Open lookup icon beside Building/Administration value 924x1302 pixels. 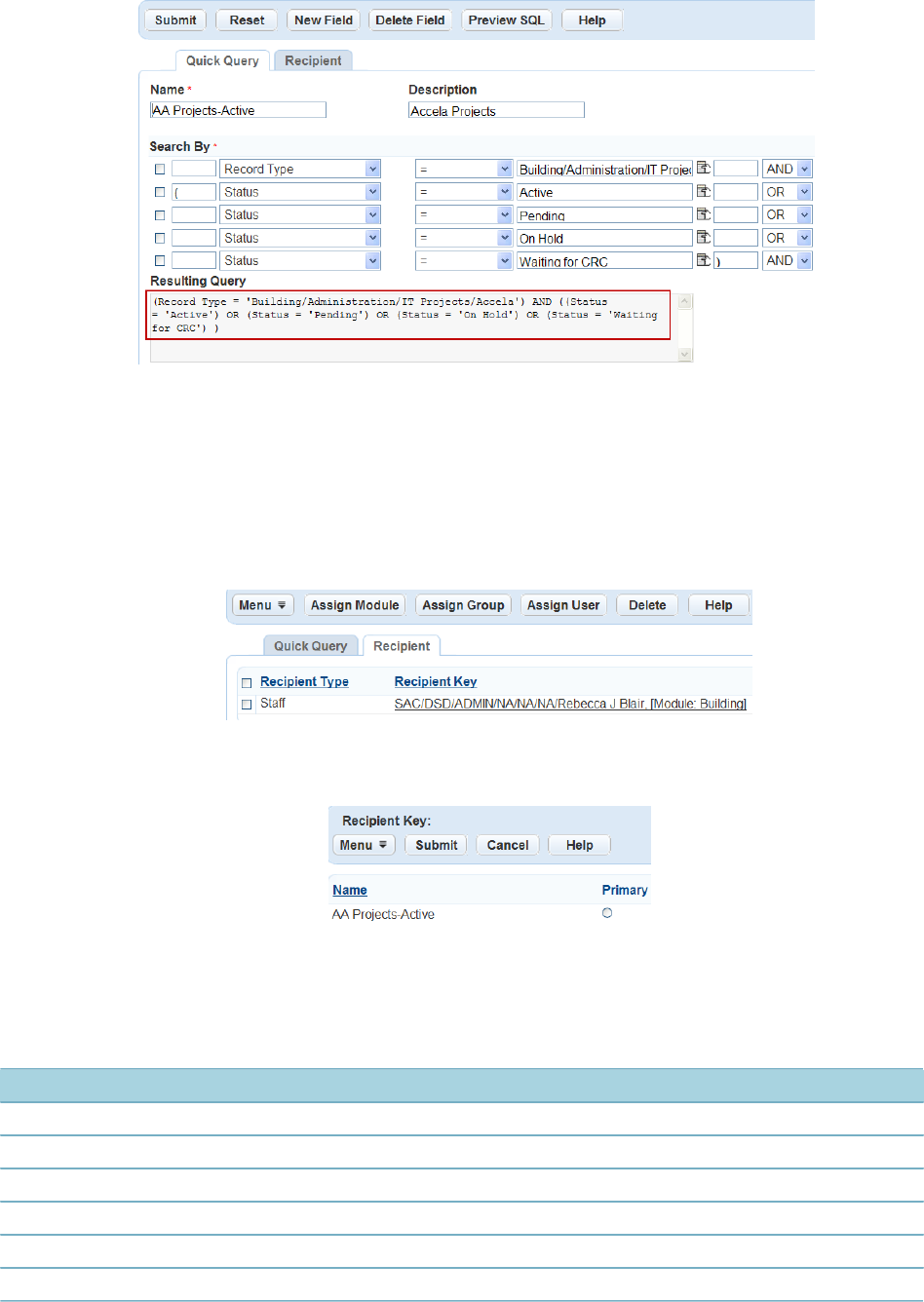click(x=703, y=169)
